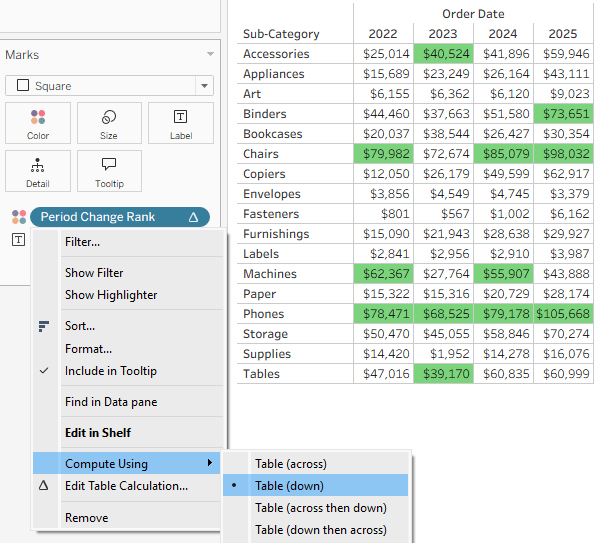Click the green Chairs 2022 cell $79,982
The width and height of the screenshot is (606, 543).
(x=383, y=154)
